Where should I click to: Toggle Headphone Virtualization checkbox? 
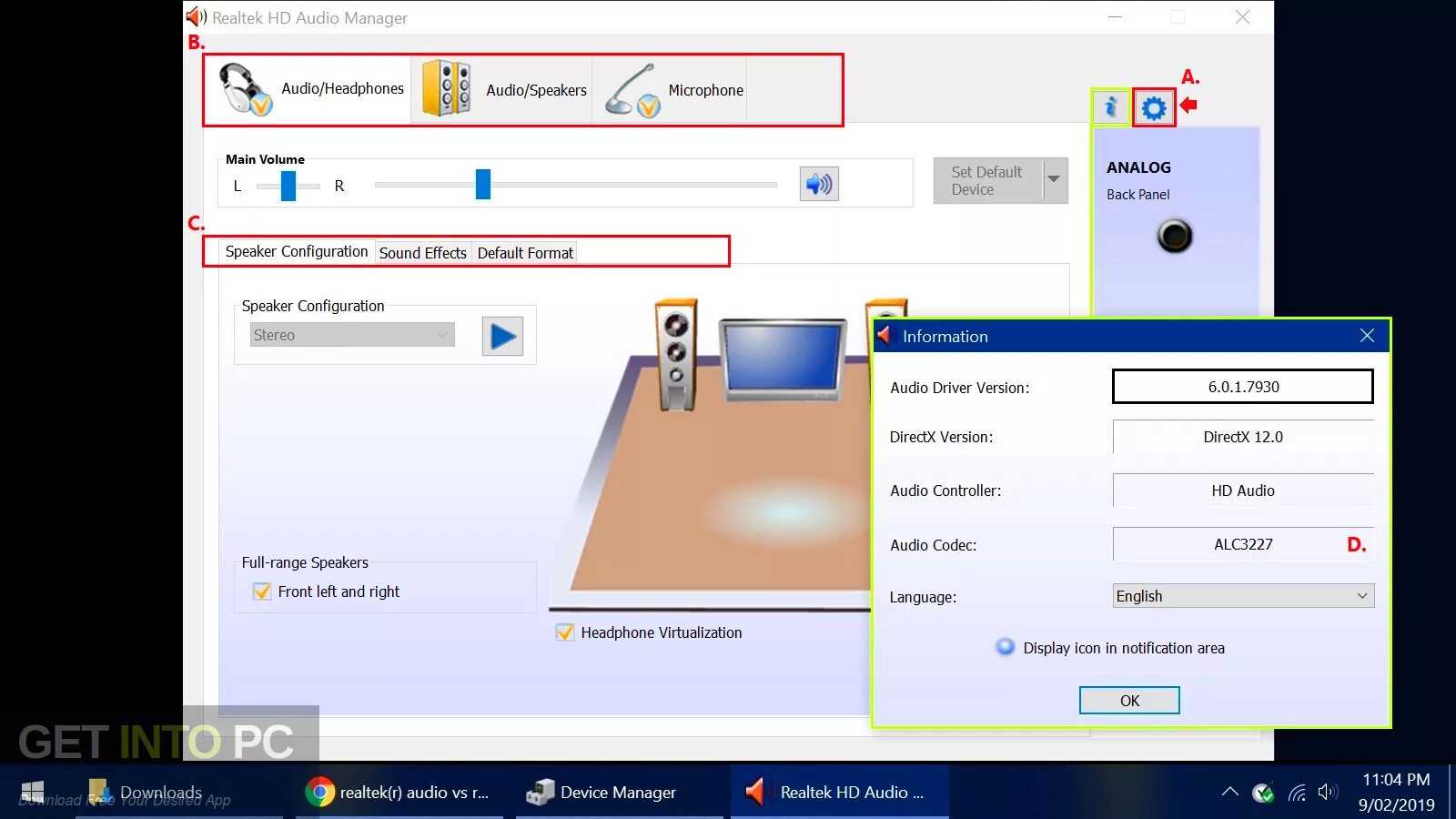click(565, 632)
